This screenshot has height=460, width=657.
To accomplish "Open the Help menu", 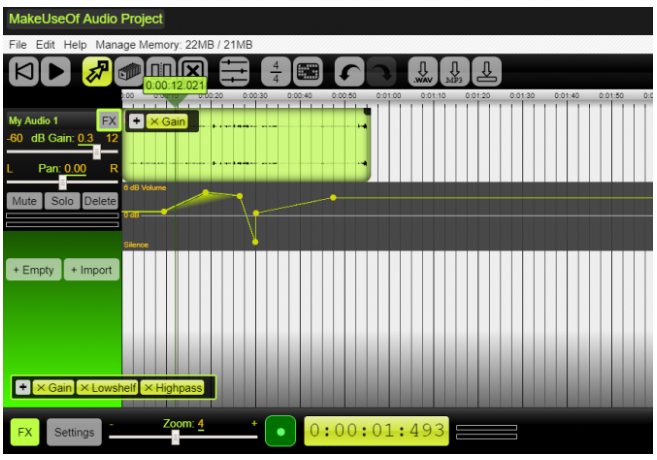I will (75, 44).
